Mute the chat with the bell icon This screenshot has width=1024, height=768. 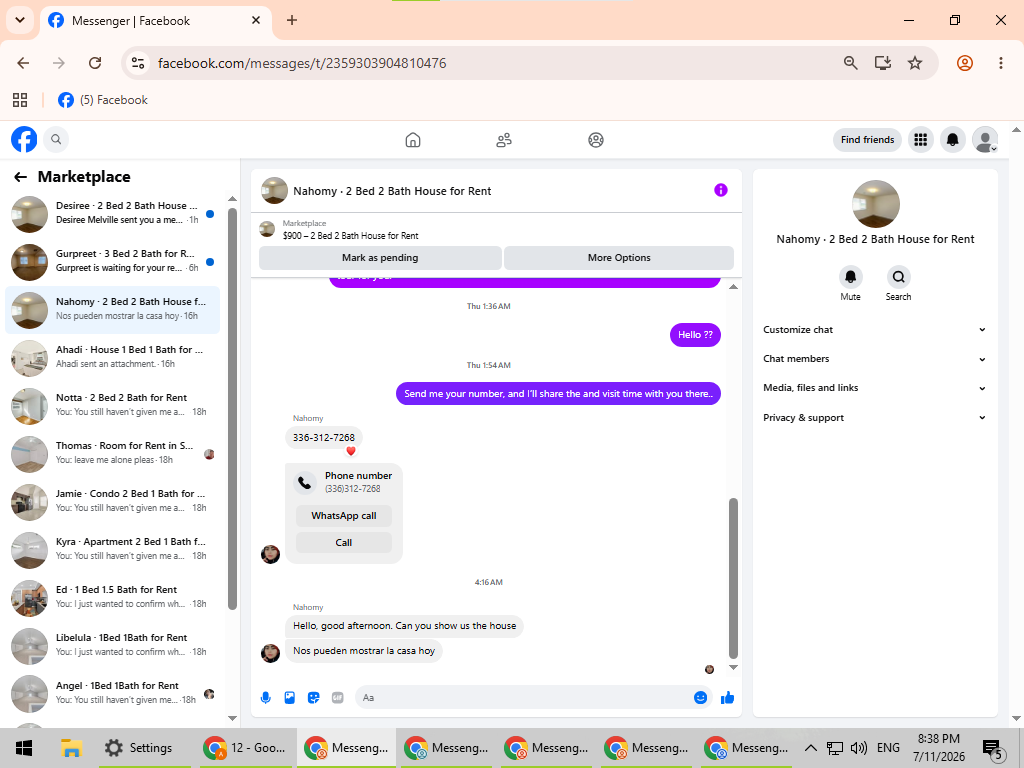[x=850, y=277]
